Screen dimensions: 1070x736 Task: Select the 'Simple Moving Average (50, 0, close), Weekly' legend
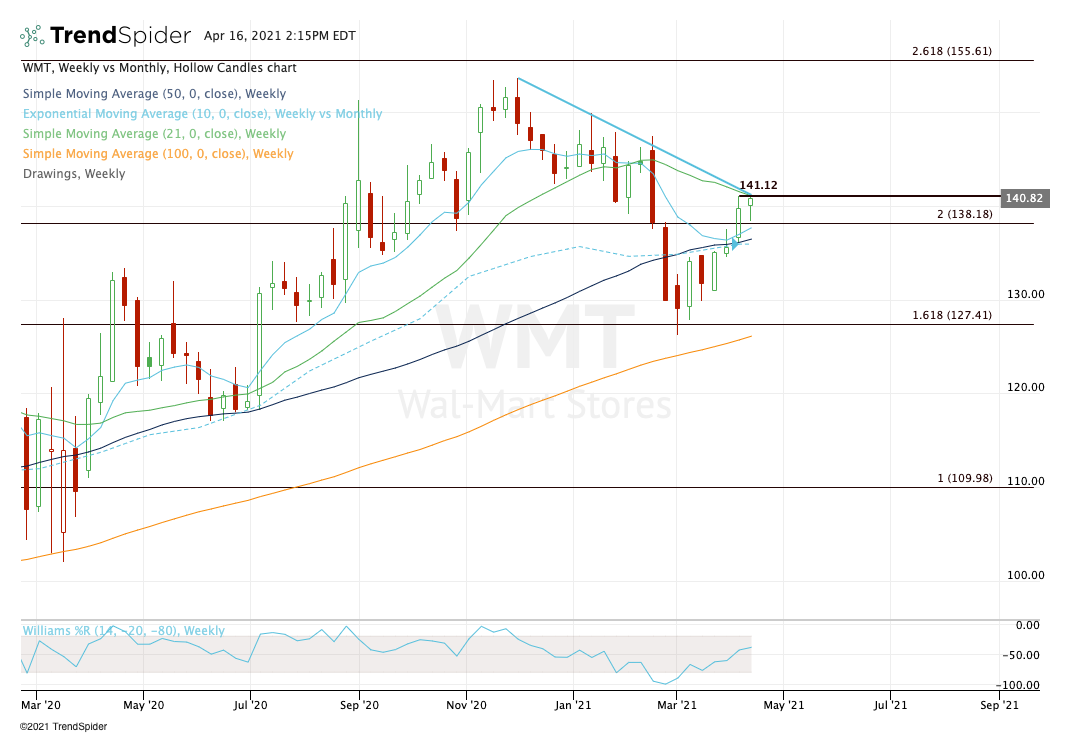pyautogui.click(x=154, y=94)
